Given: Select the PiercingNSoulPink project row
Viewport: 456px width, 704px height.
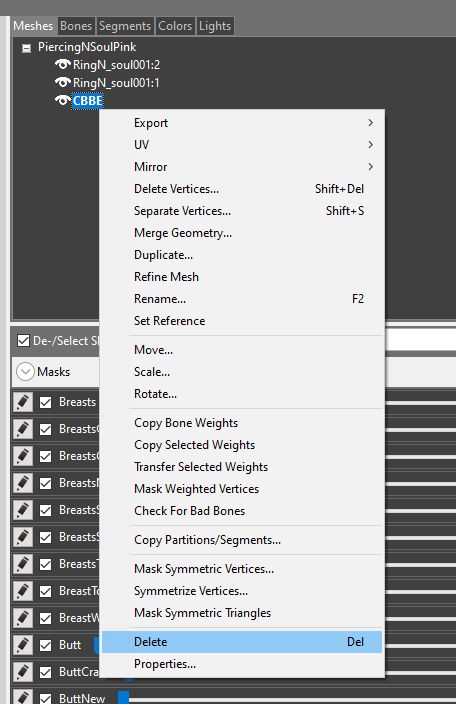Looking at the screenshot, I should click(x=87, y=47).
